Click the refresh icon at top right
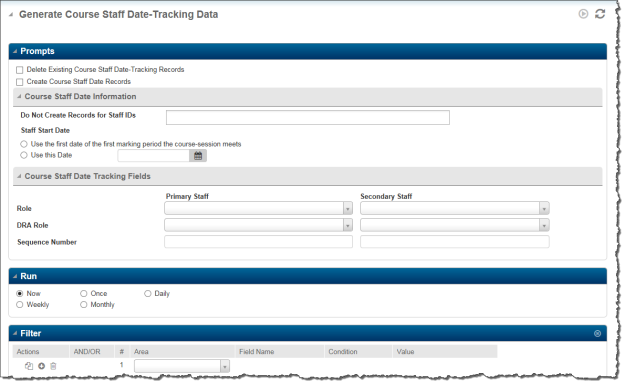624x383 pixels. coord(600,14)
